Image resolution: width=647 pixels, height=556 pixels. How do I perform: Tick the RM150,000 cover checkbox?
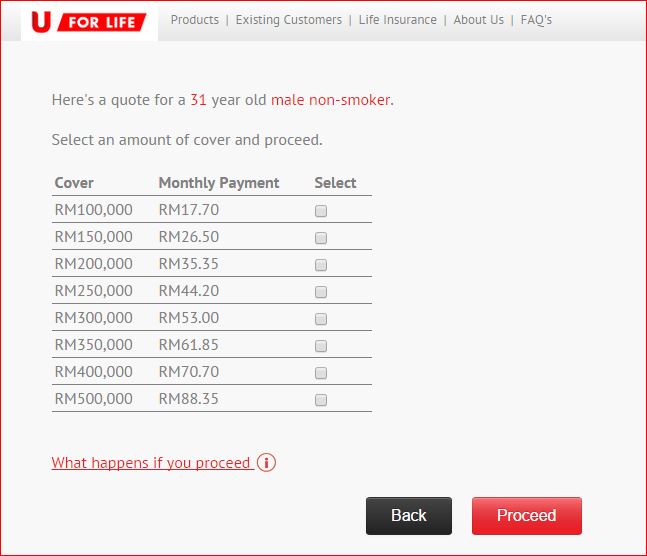pos(321,238)
